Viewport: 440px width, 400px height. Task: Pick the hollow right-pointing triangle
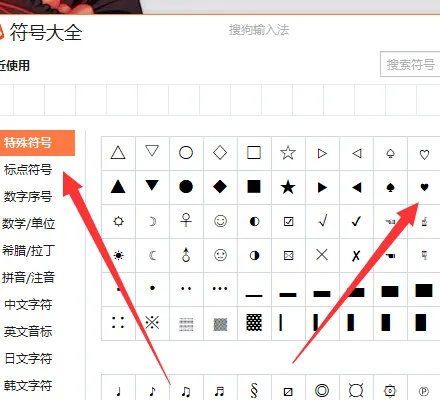pos(322,153)
